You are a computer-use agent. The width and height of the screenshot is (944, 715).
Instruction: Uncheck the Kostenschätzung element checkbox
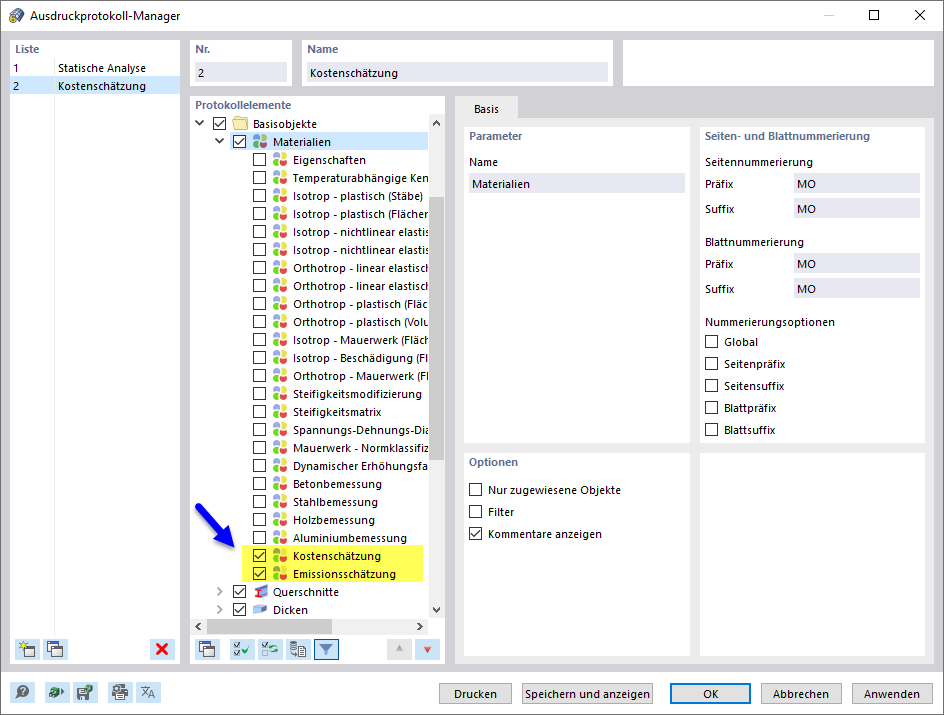(259, 556)
